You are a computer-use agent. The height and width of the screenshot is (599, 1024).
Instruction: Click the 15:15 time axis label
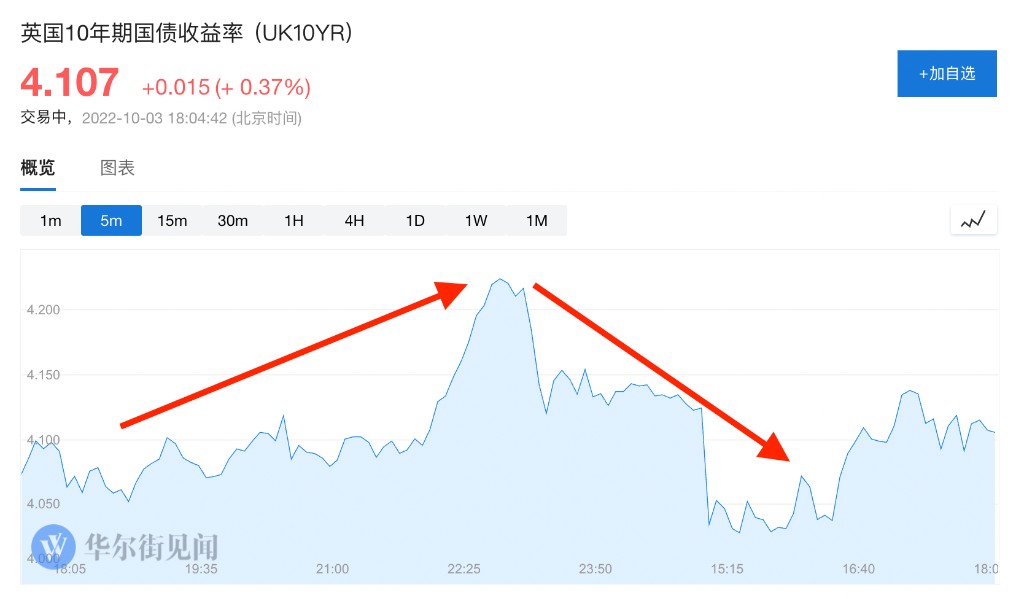pos(727,569)
